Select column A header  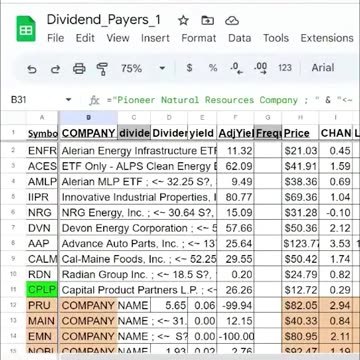pyautogui.click(x=42, y=117)
